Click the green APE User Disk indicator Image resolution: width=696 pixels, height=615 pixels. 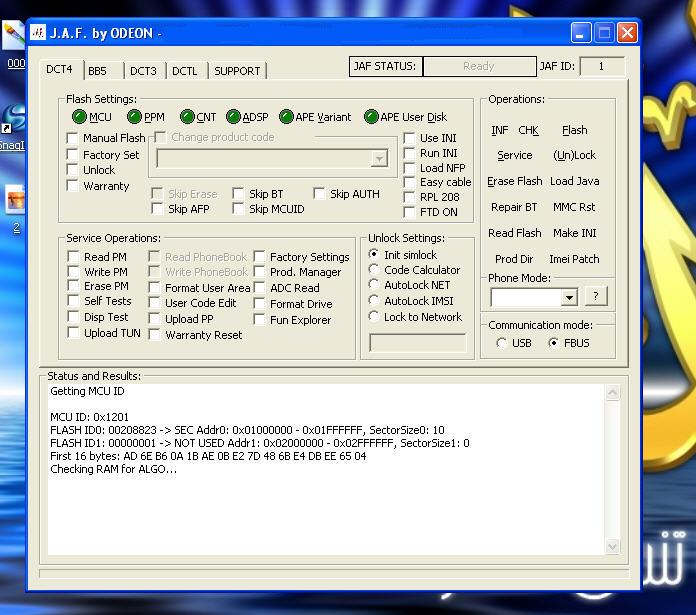tap(371, 117)
